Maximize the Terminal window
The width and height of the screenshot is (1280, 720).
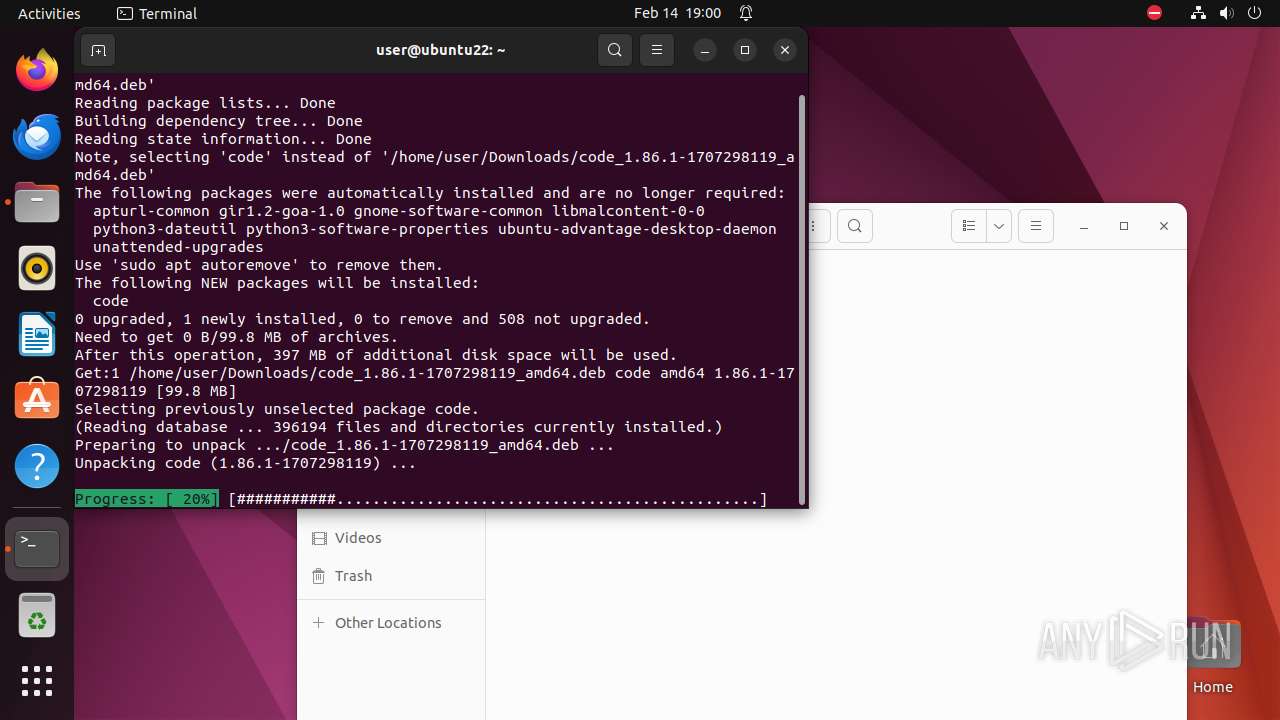(745, 50)
